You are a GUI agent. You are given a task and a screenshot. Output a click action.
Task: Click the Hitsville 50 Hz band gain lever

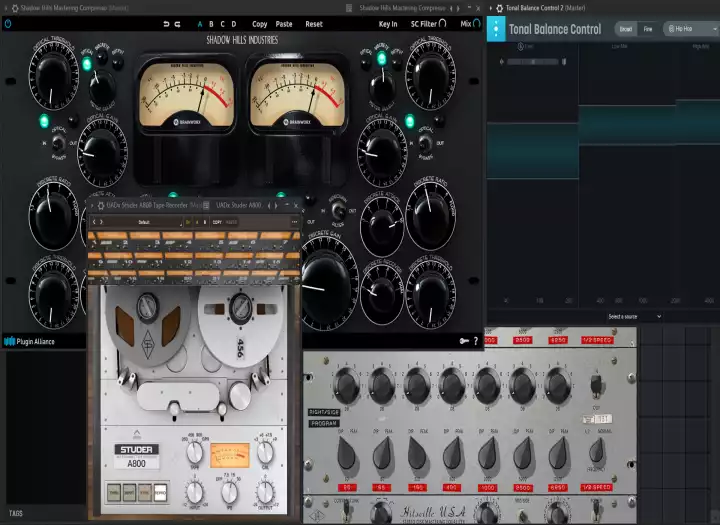click(x=348, y=452)
